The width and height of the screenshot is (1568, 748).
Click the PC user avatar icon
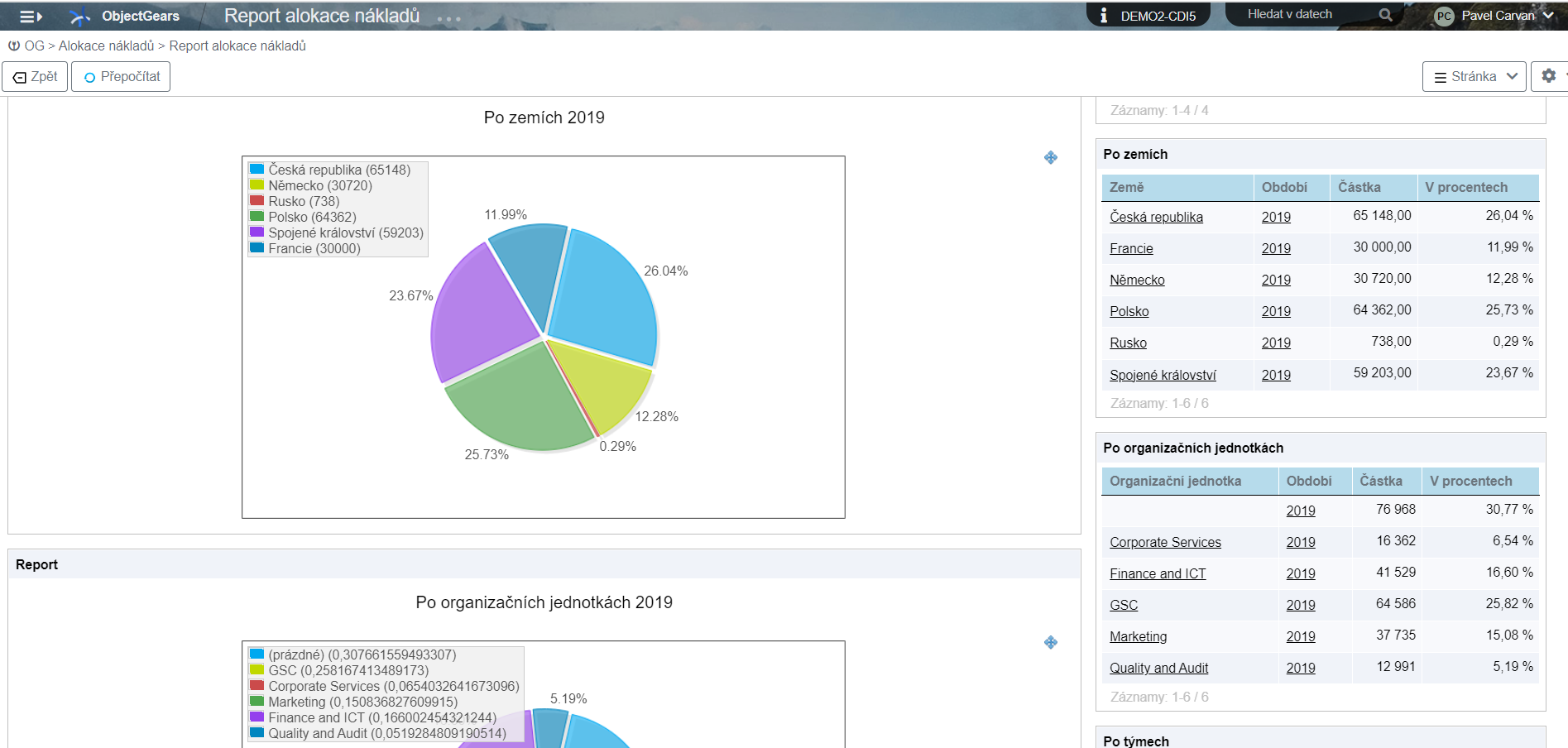[x=1444, y=16]
